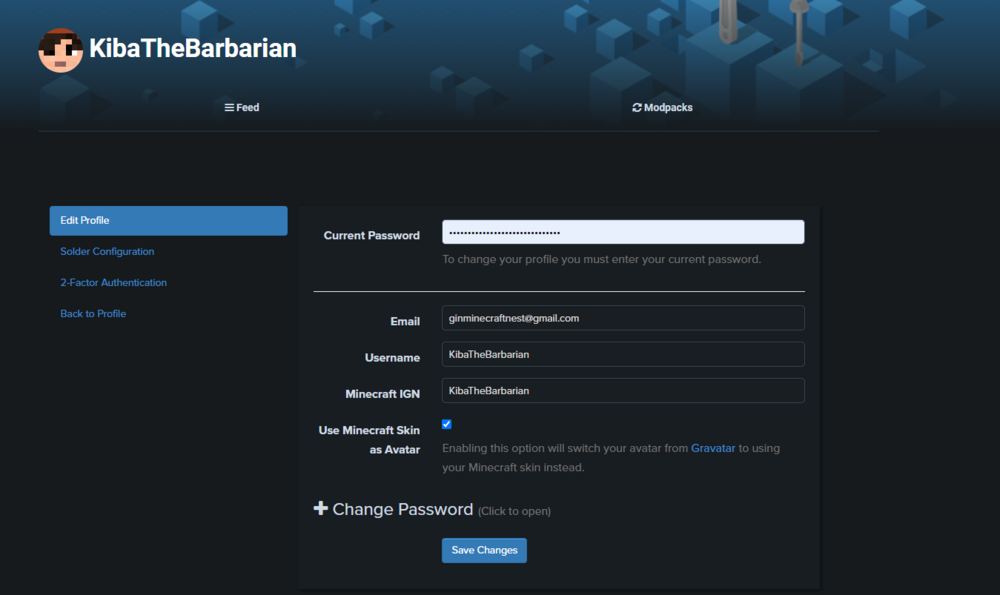The image size is (1000, 595).
Task: Open the Feed tab
Action: coord(242,108)
